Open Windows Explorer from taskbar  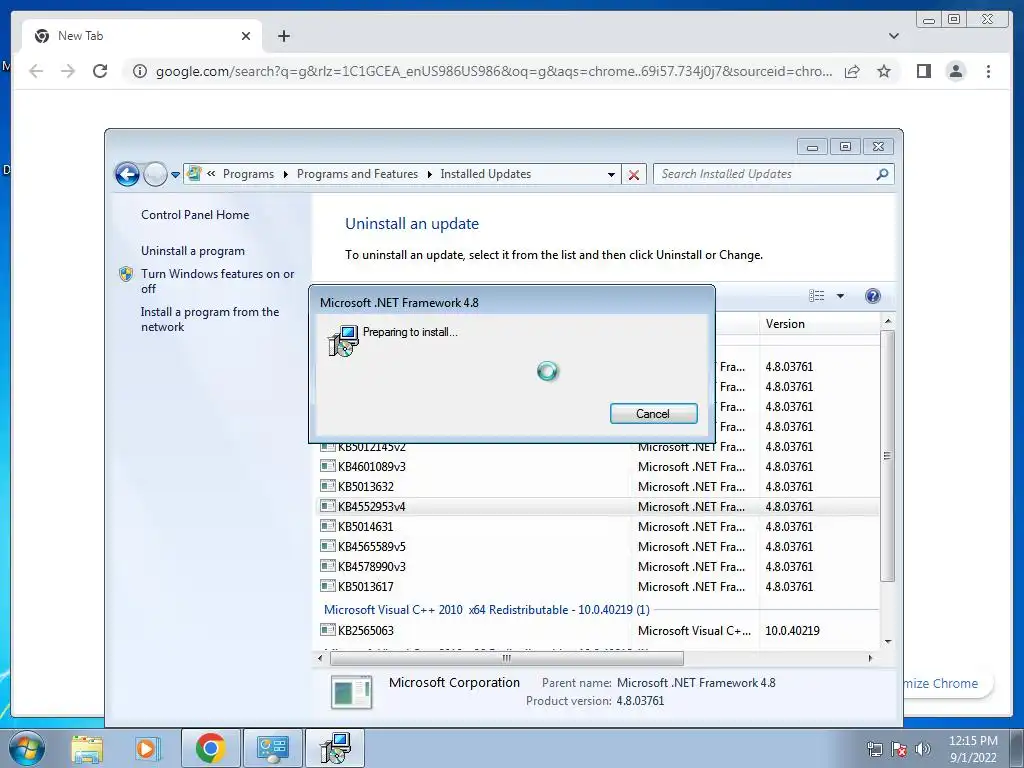click(x=87, y=748)
